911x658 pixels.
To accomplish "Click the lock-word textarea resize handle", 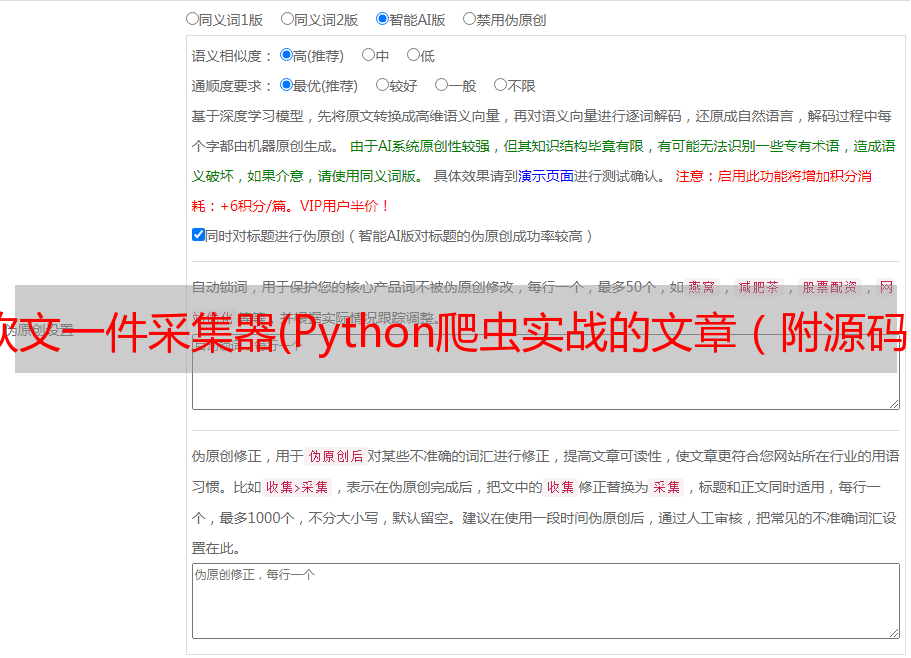I will pyautogui.click(x=894, y=404).
